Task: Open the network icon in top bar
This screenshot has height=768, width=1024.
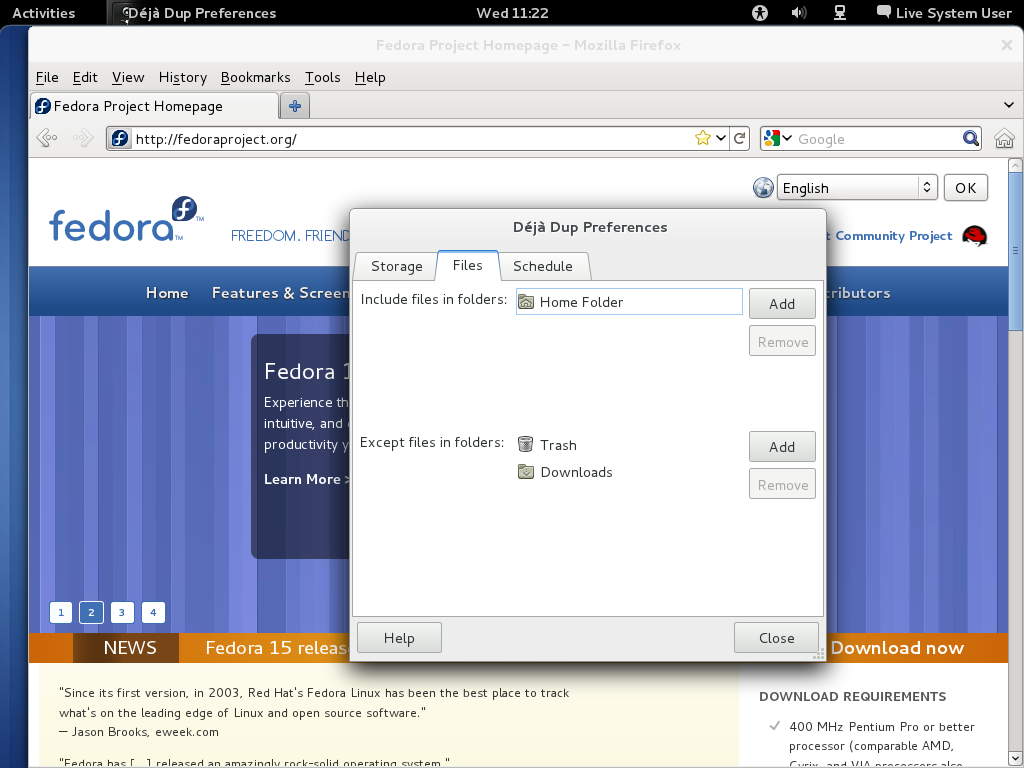Action: [x=840, y=12]
